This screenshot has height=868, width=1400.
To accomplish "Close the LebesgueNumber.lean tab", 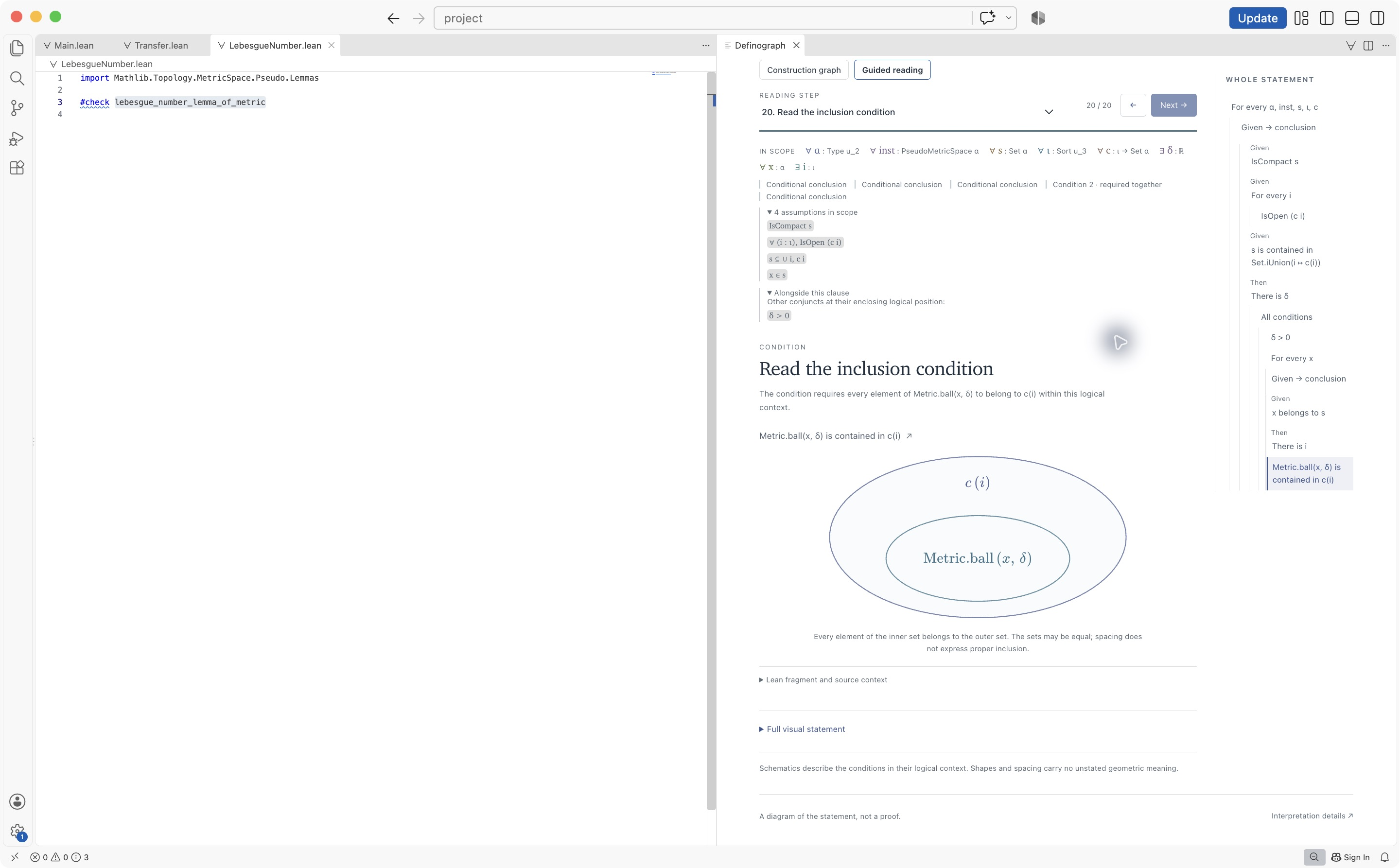I will 332,45.
